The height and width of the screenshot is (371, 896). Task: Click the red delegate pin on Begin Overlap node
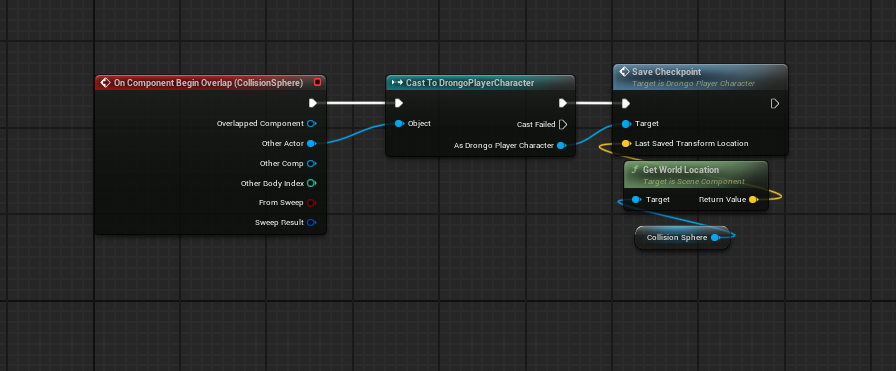(x=317, y=82)
